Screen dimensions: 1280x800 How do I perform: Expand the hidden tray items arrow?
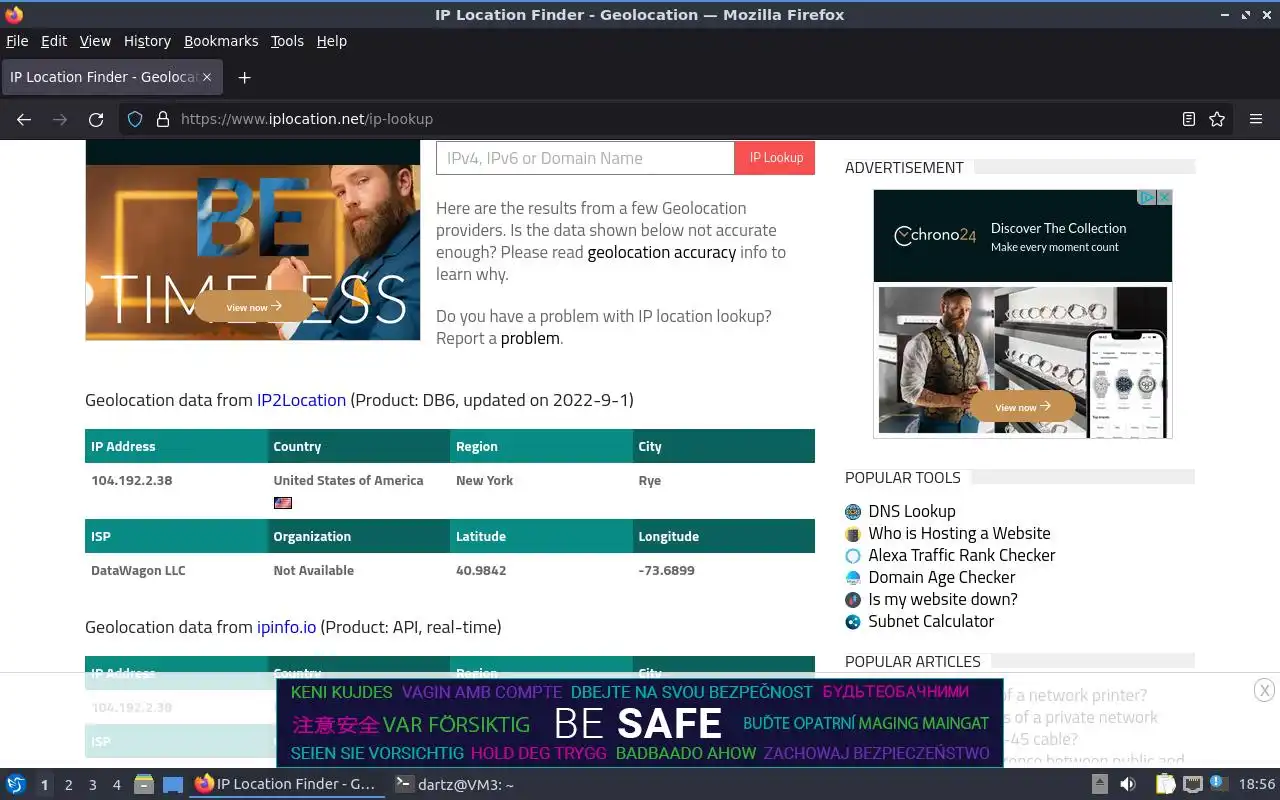click(x=1099, y=785)
